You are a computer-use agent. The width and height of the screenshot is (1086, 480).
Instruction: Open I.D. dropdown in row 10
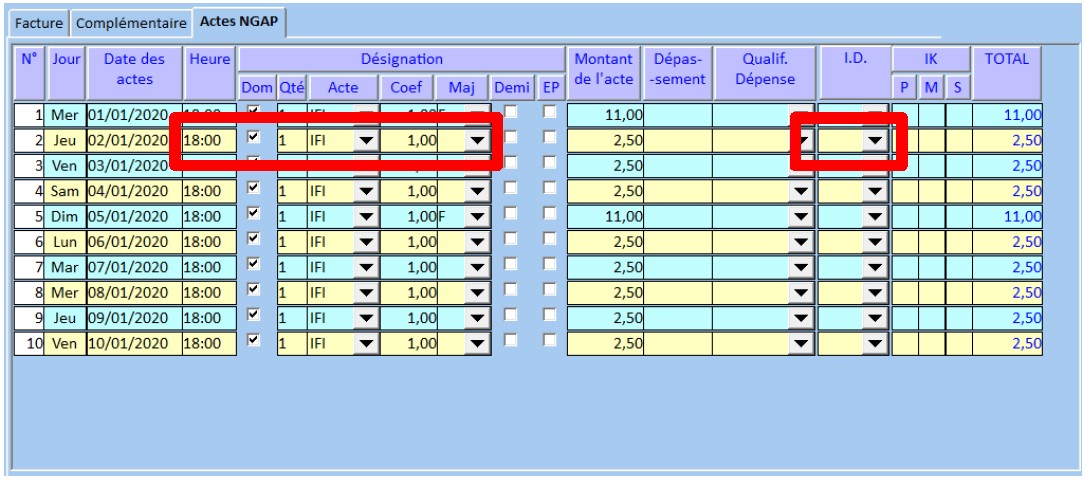click(875, 344)
